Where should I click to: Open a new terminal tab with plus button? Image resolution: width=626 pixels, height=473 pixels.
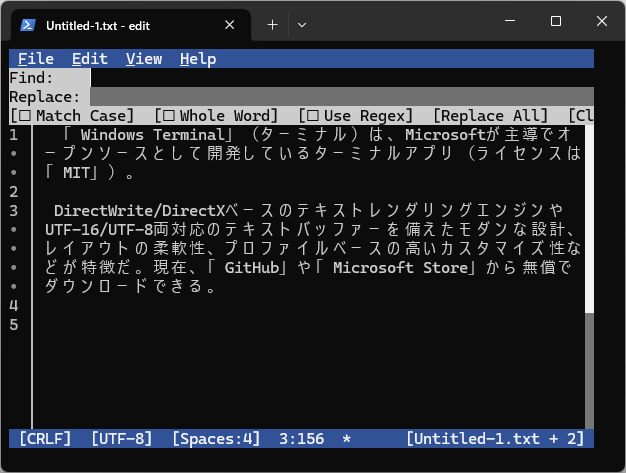[273, 25]
